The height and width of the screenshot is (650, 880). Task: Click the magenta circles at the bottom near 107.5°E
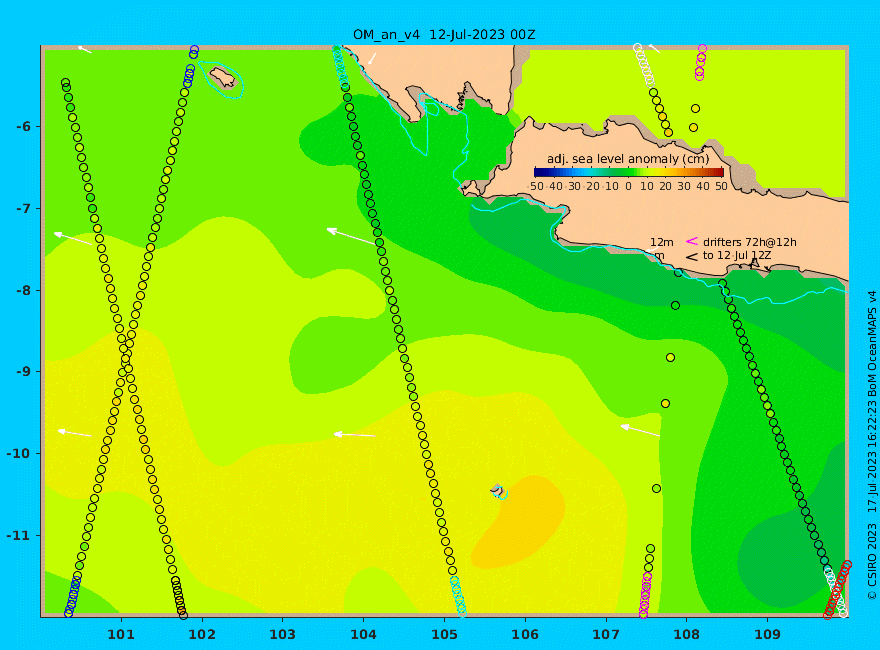pos(645,595)
